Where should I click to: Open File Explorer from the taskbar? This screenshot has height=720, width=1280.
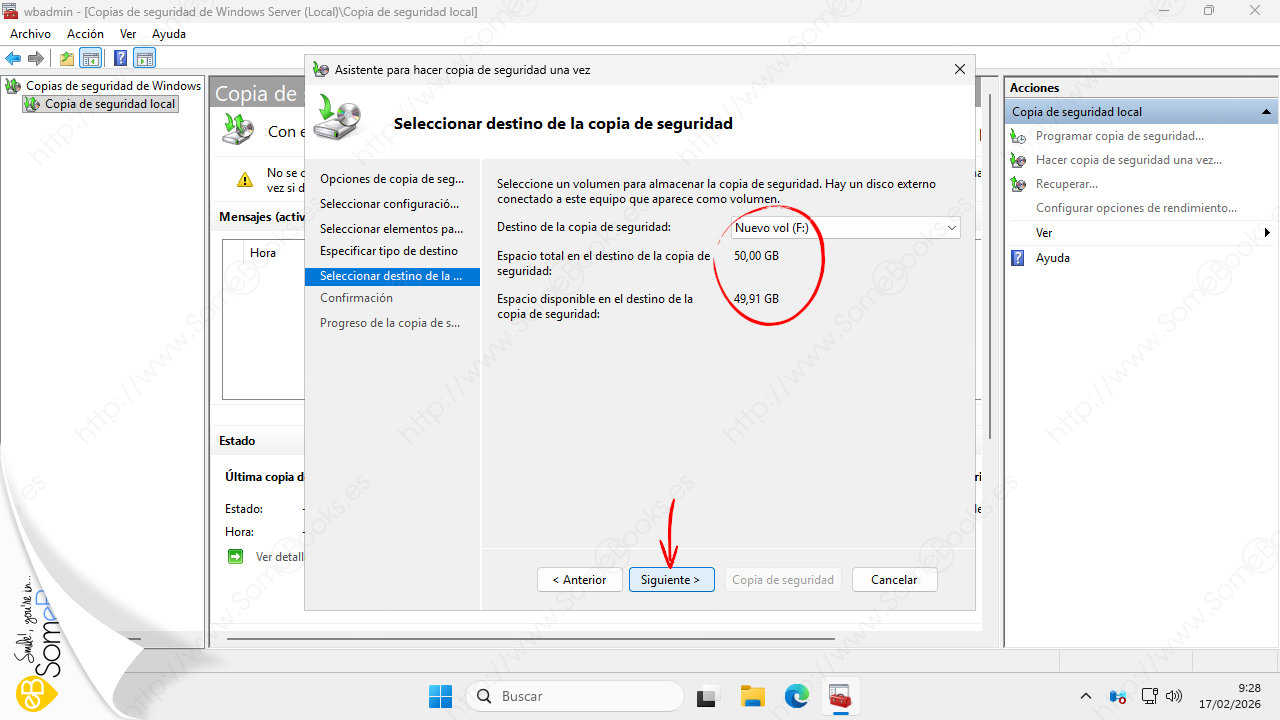click(x=752, y=696)
